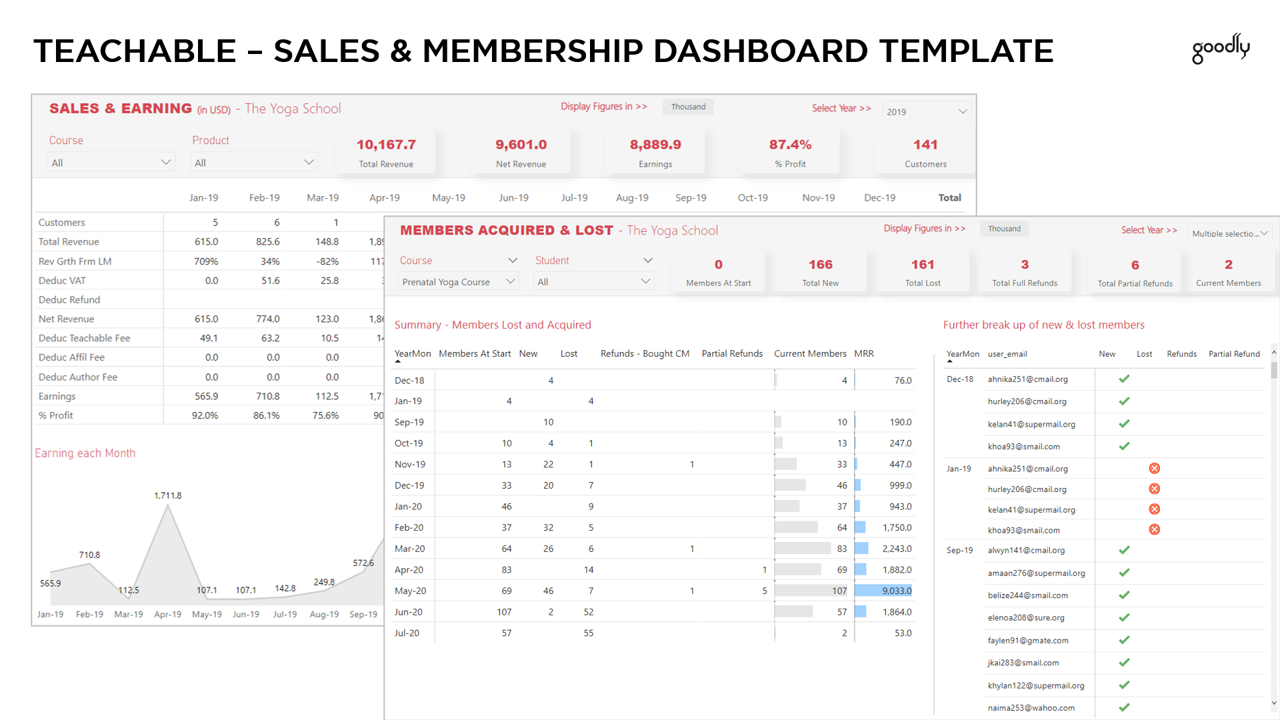Click green check for khylan122@supermail.org
1280x720 pixels.
coord(1124,685)
